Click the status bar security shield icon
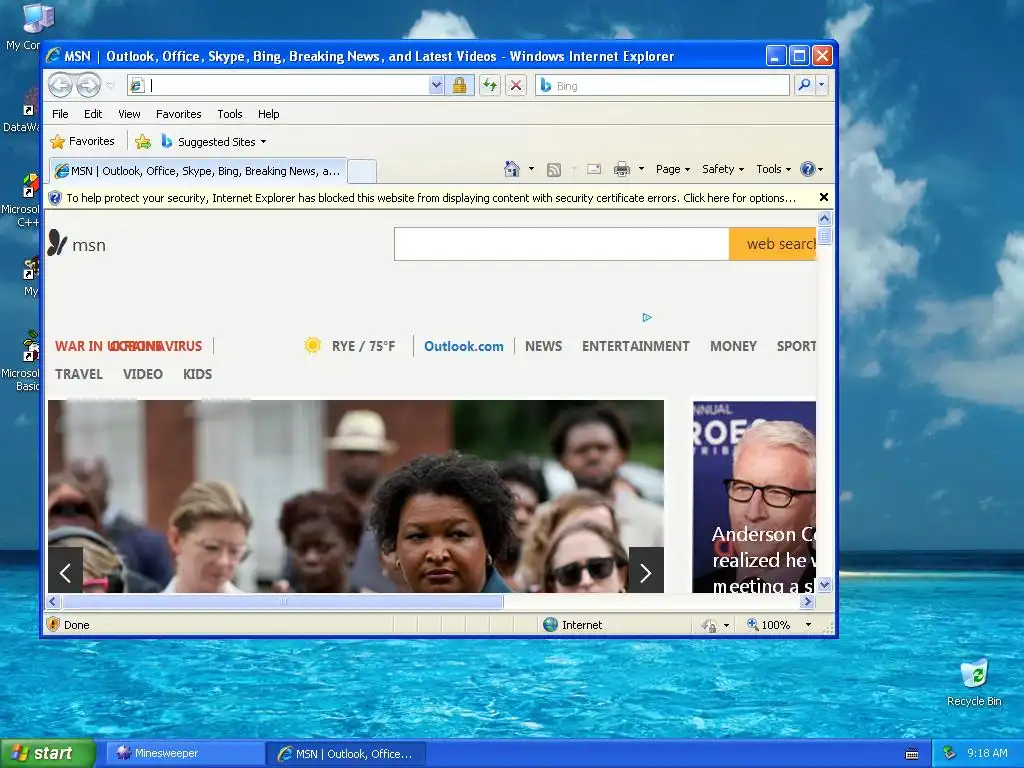This screenshot has width=1024, height=768. click(54, 624)
